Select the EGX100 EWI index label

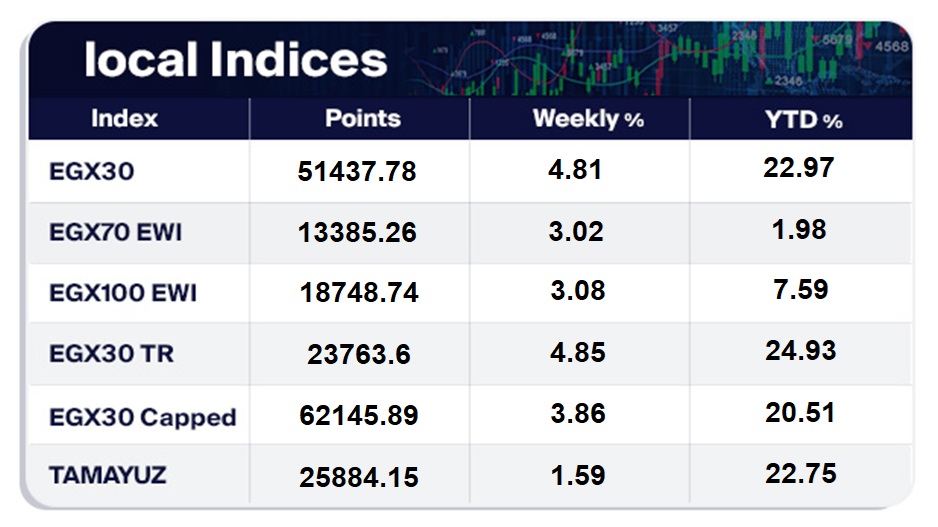point(122,293)
